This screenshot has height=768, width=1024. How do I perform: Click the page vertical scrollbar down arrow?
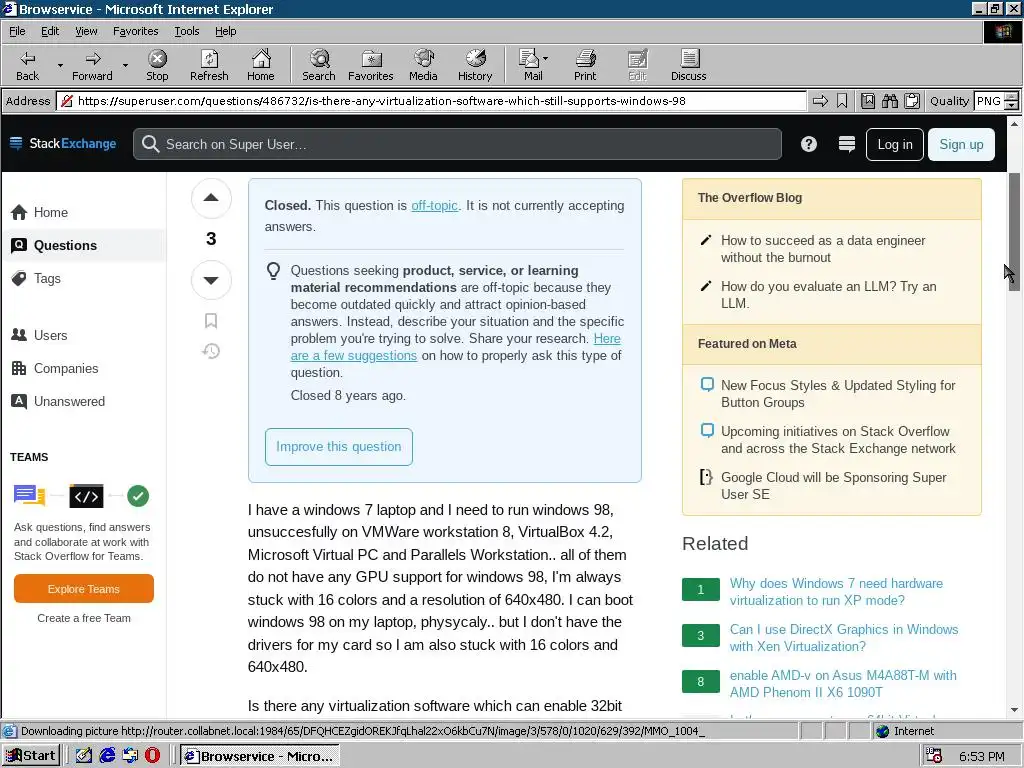[x=1014, y=710]
